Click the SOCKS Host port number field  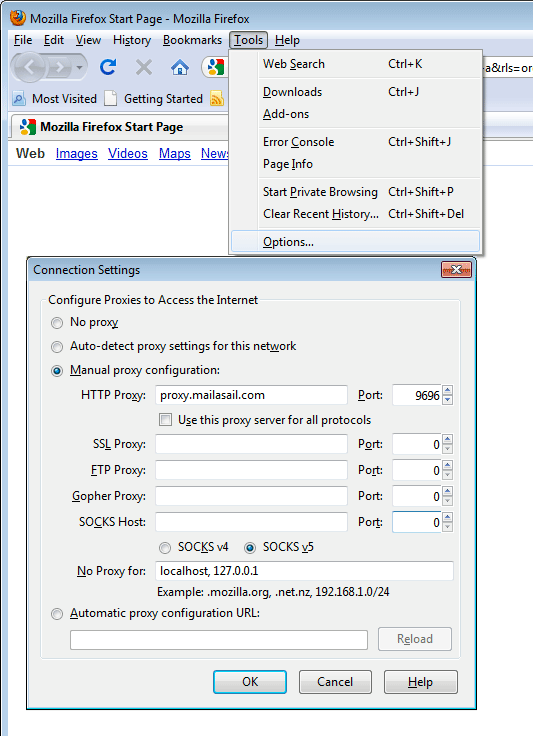[x=417, y=522]
